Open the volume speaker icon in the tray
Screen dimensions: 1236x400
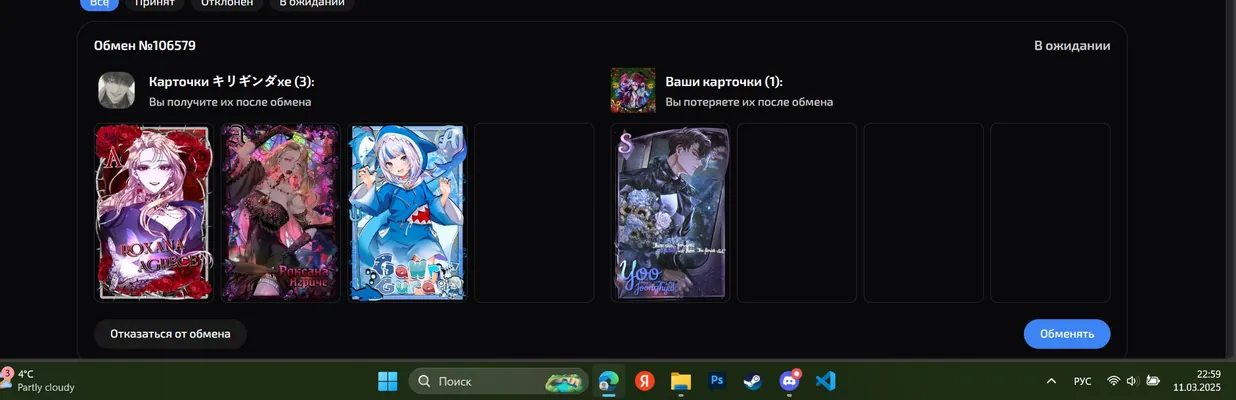click(x=1132, y=381)
